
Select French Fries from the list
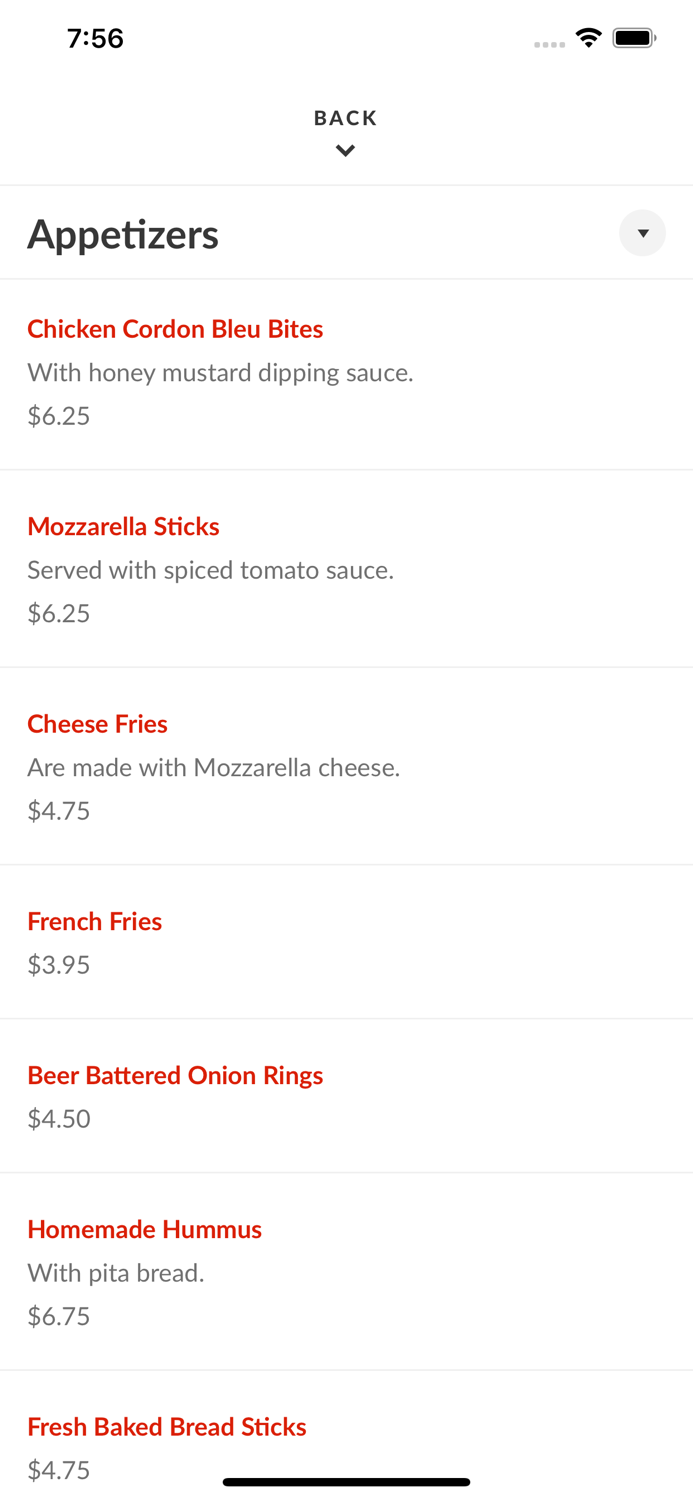tap(94, 921)
